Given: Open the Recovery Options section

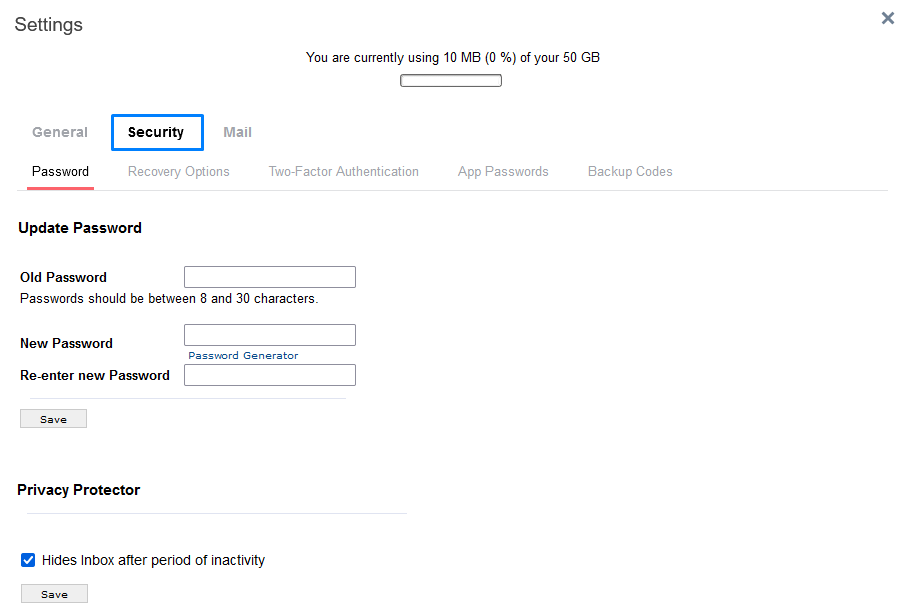Looking at the screenshot, I should (178, 171).
